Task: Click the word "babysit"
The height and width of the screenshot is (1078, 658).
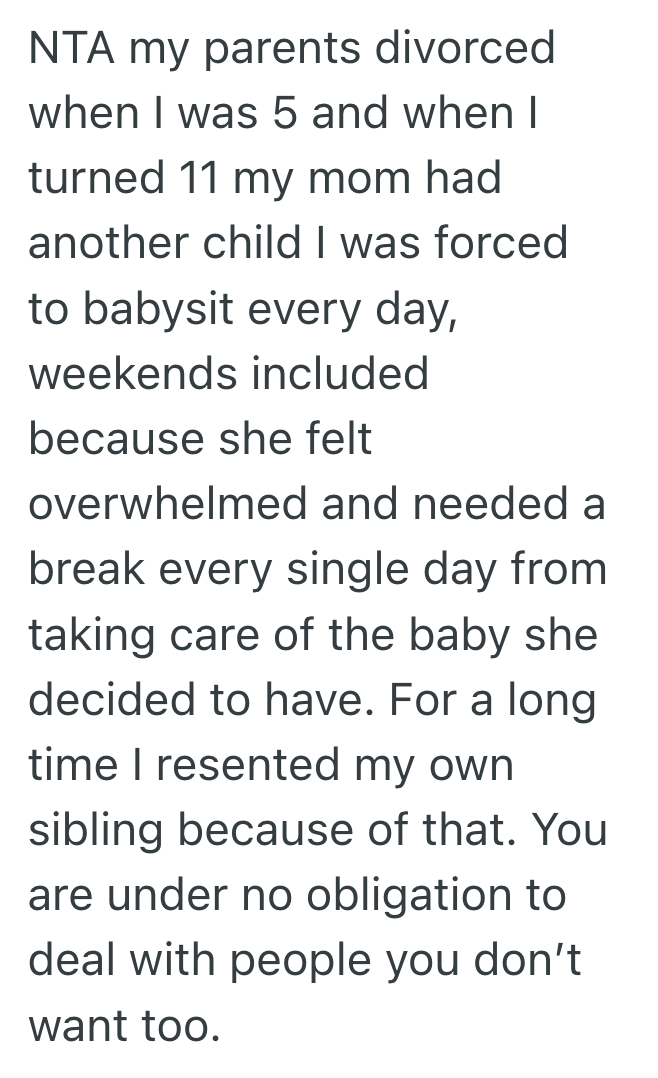Action: pyautogui.click(x=154, y=309)
